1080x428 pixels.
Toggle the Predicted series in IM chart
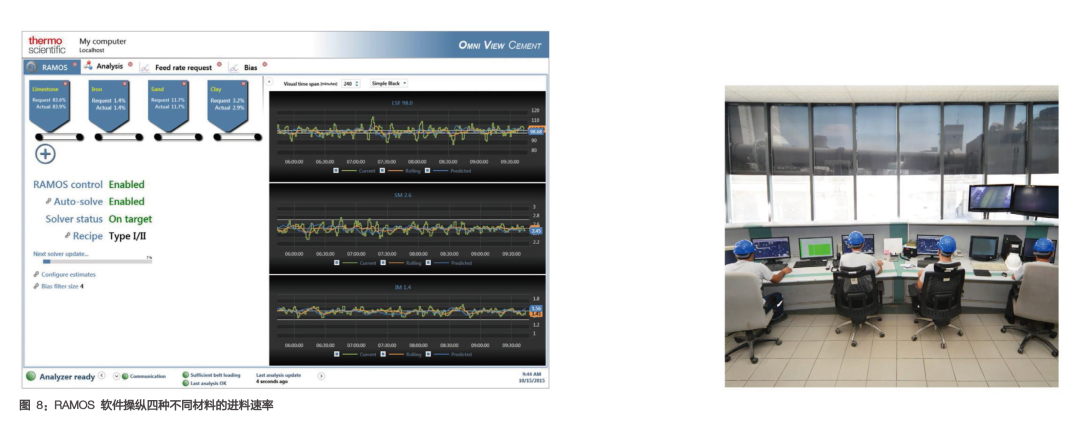coord(427,354)
